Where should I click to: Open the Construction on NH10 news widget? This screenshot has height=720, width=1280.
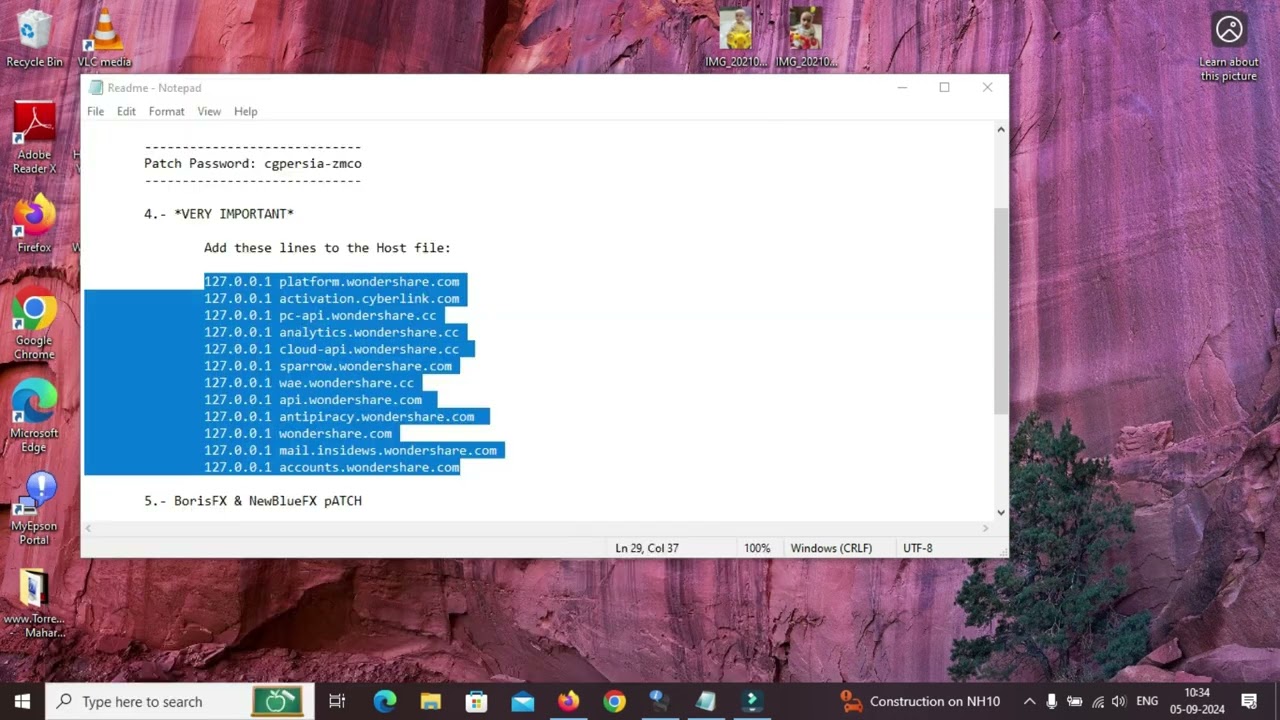pos(920,701)
